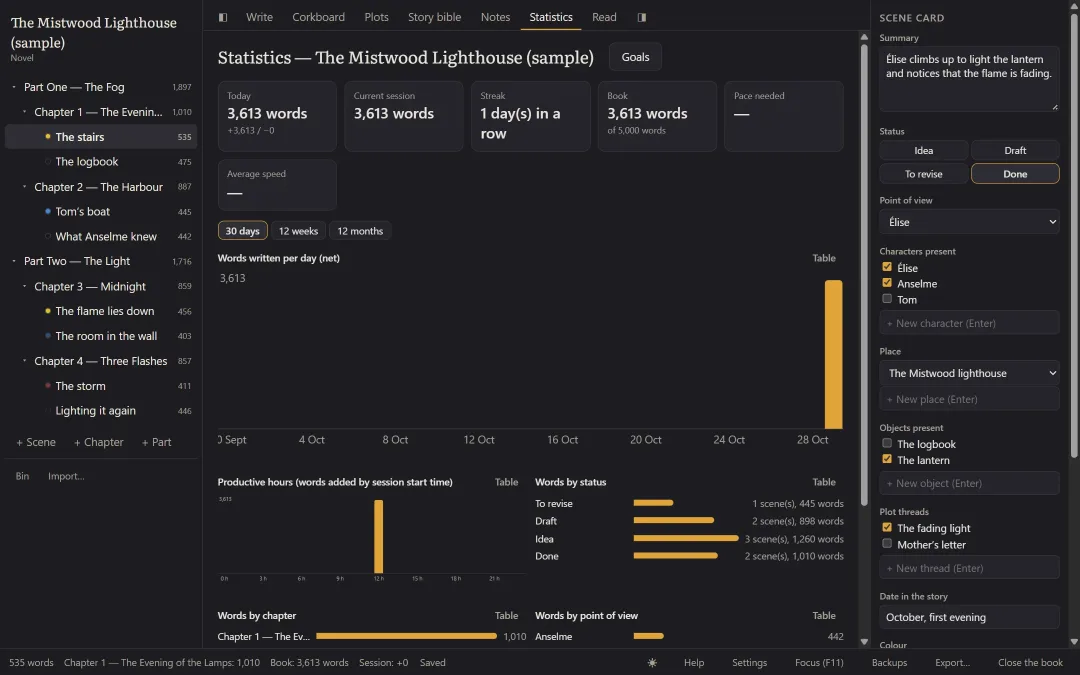Collapse Part Two — The Light
This screenshot has height=675, width=1080.
[x=14, y=261]
